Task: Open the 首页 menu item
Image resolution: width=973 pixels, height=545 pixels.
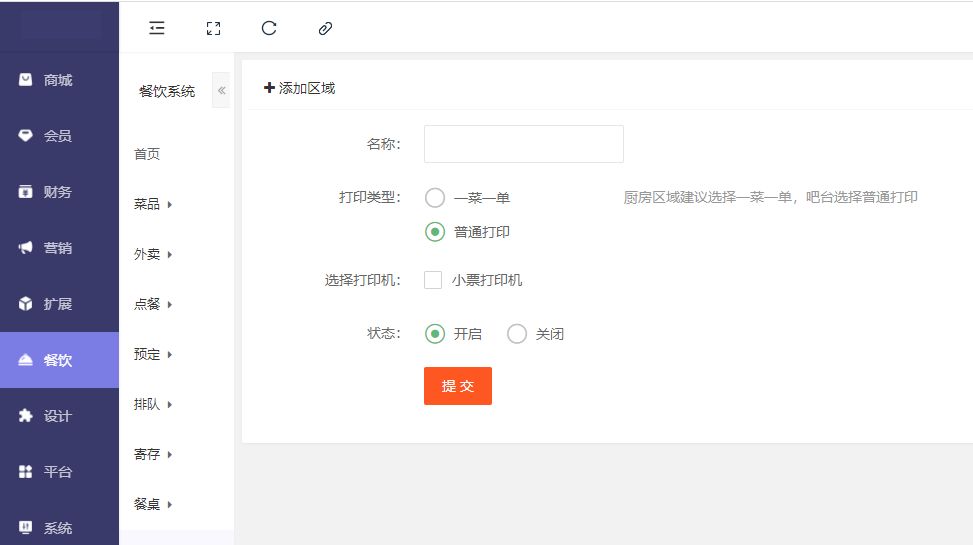Action: pyautogui.click(x=147, y=154)
